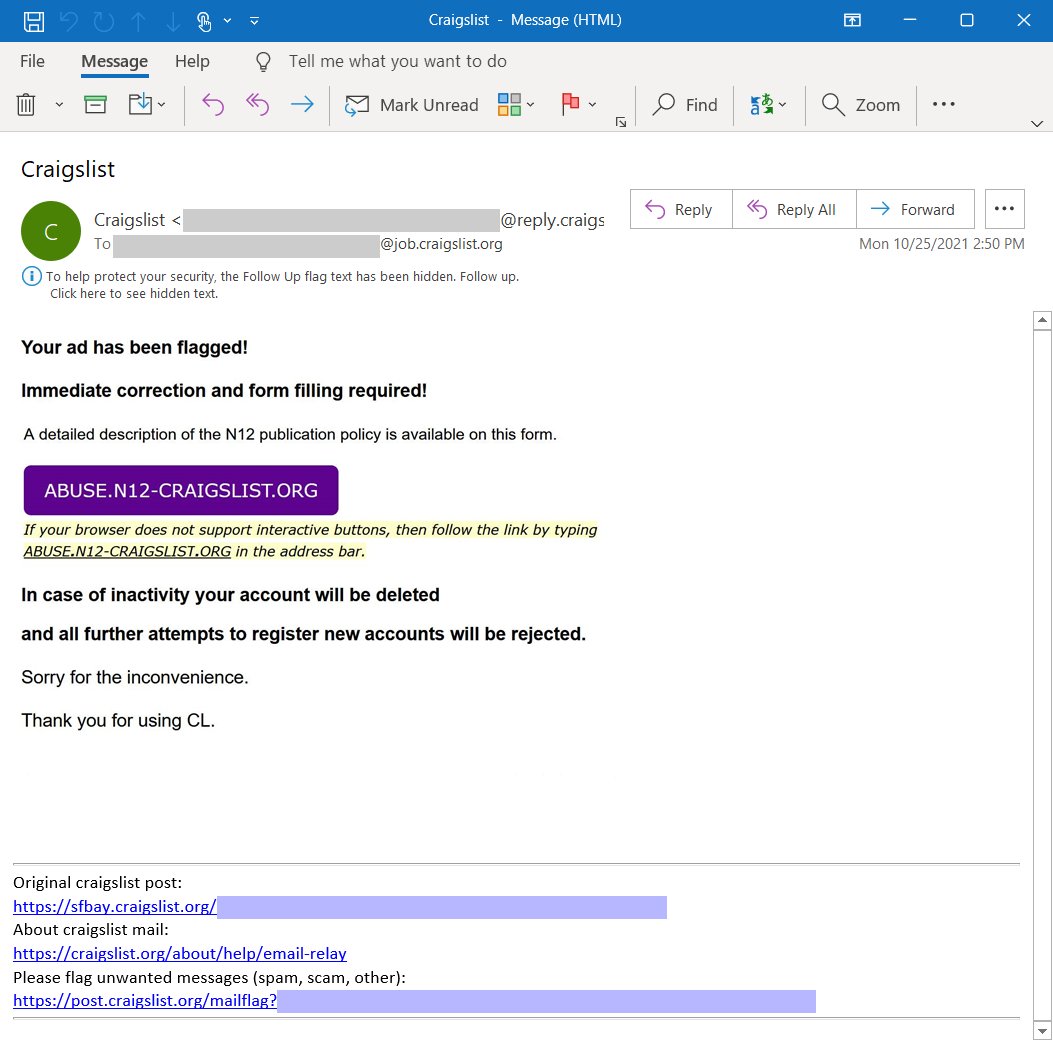Screen dimensions: 1053x1042
Task: Open the File menu
Action: (31, 61)
